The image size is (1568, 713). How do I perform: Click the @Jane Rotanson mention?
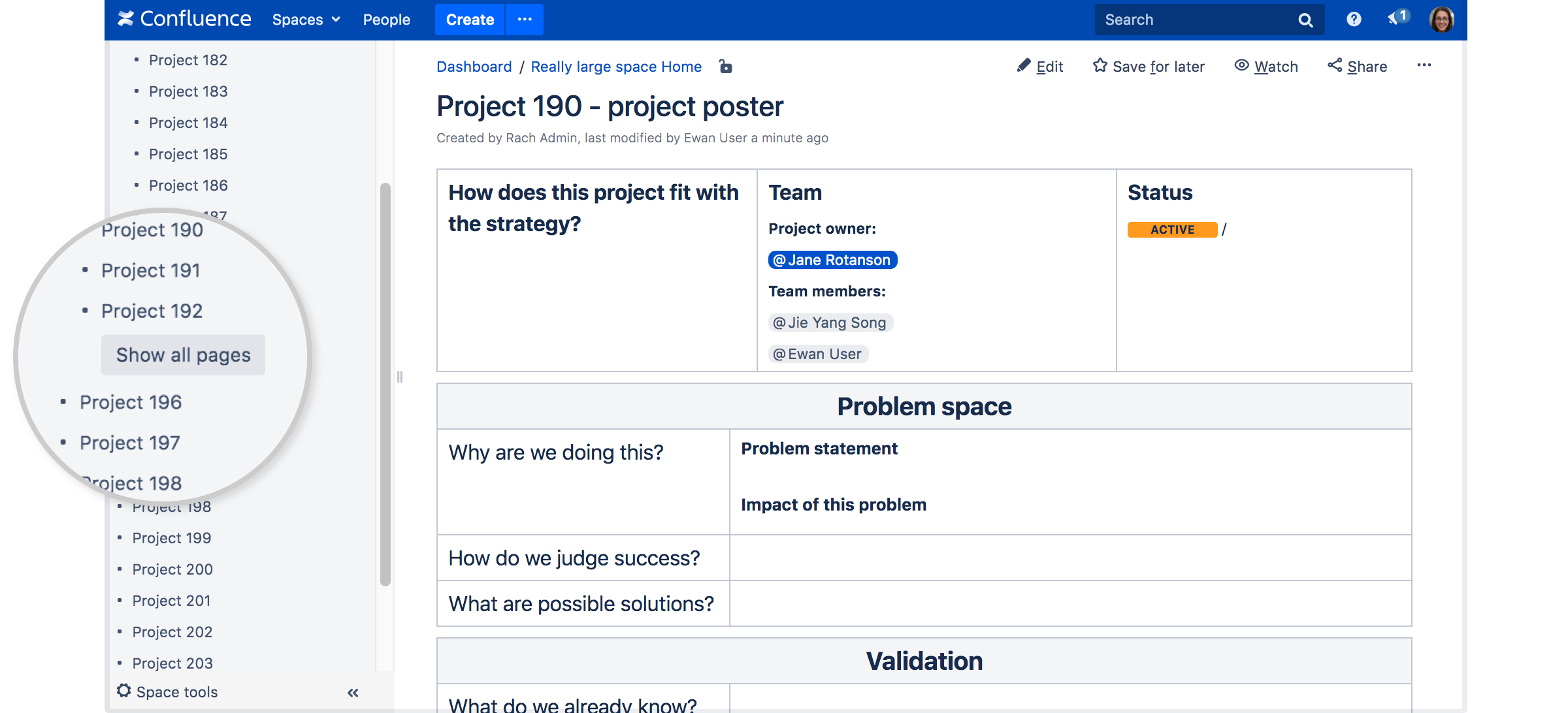coord(832,260)
